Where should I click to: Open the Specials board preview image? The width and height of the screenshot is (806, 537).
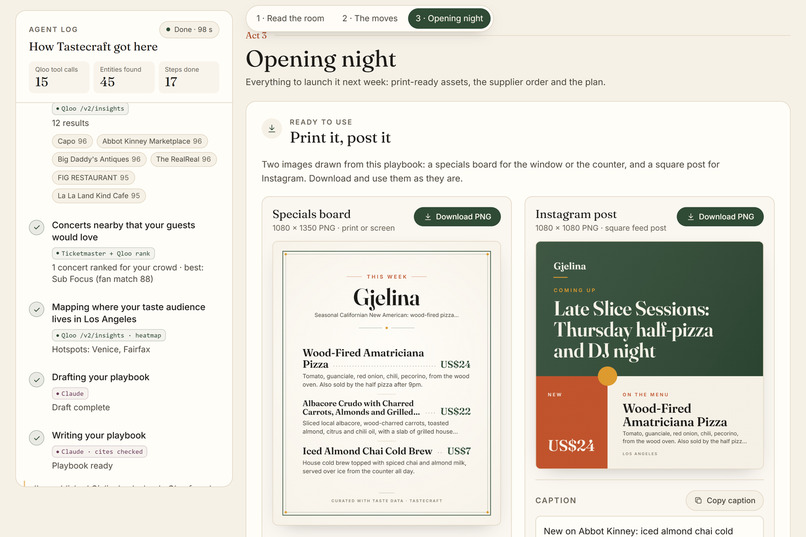(387, 383)
